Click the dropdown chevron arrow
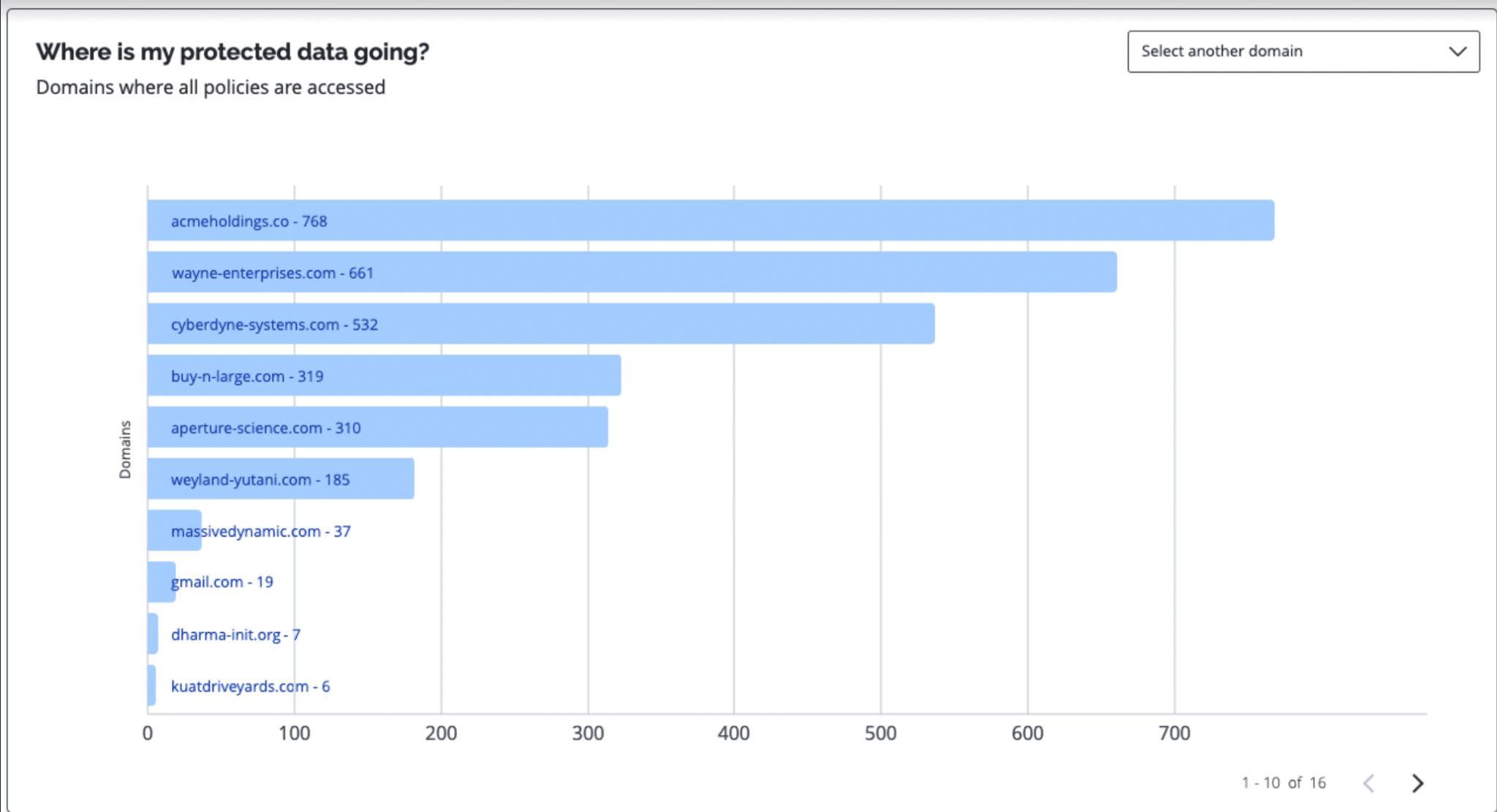 (1458, 51)
